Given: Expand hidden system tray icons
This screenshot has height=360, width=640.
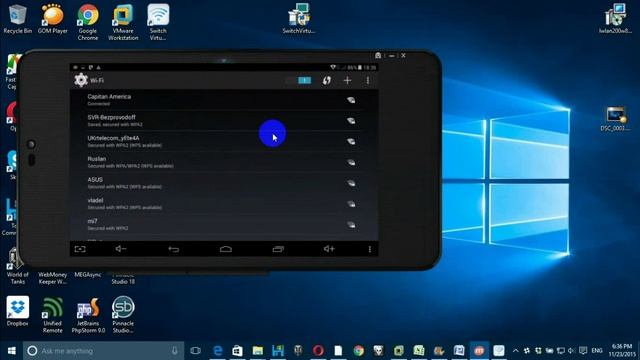Looking at the screenshot, I should coord(516,351).
